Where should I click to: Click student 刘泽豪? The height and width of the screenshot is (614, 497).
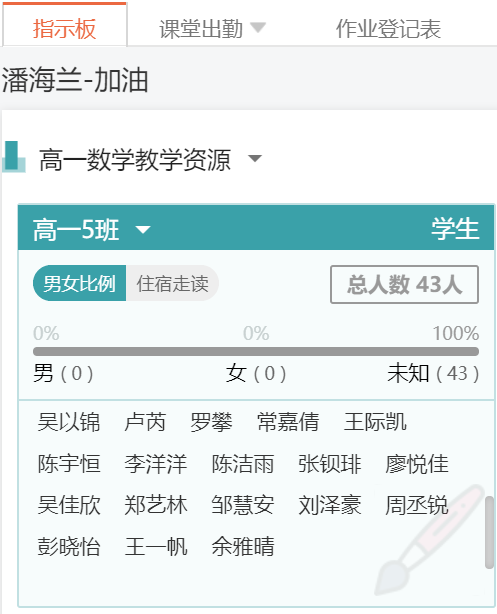(329, 505)
